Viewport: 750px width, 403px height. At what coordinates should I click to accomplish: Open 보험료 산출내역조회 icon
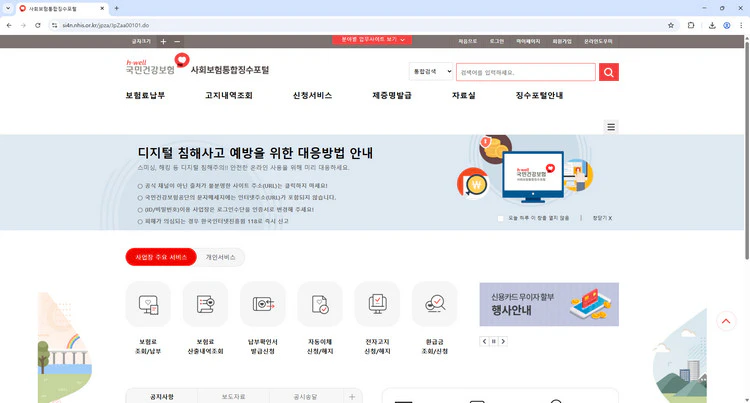tap(205, 304)
